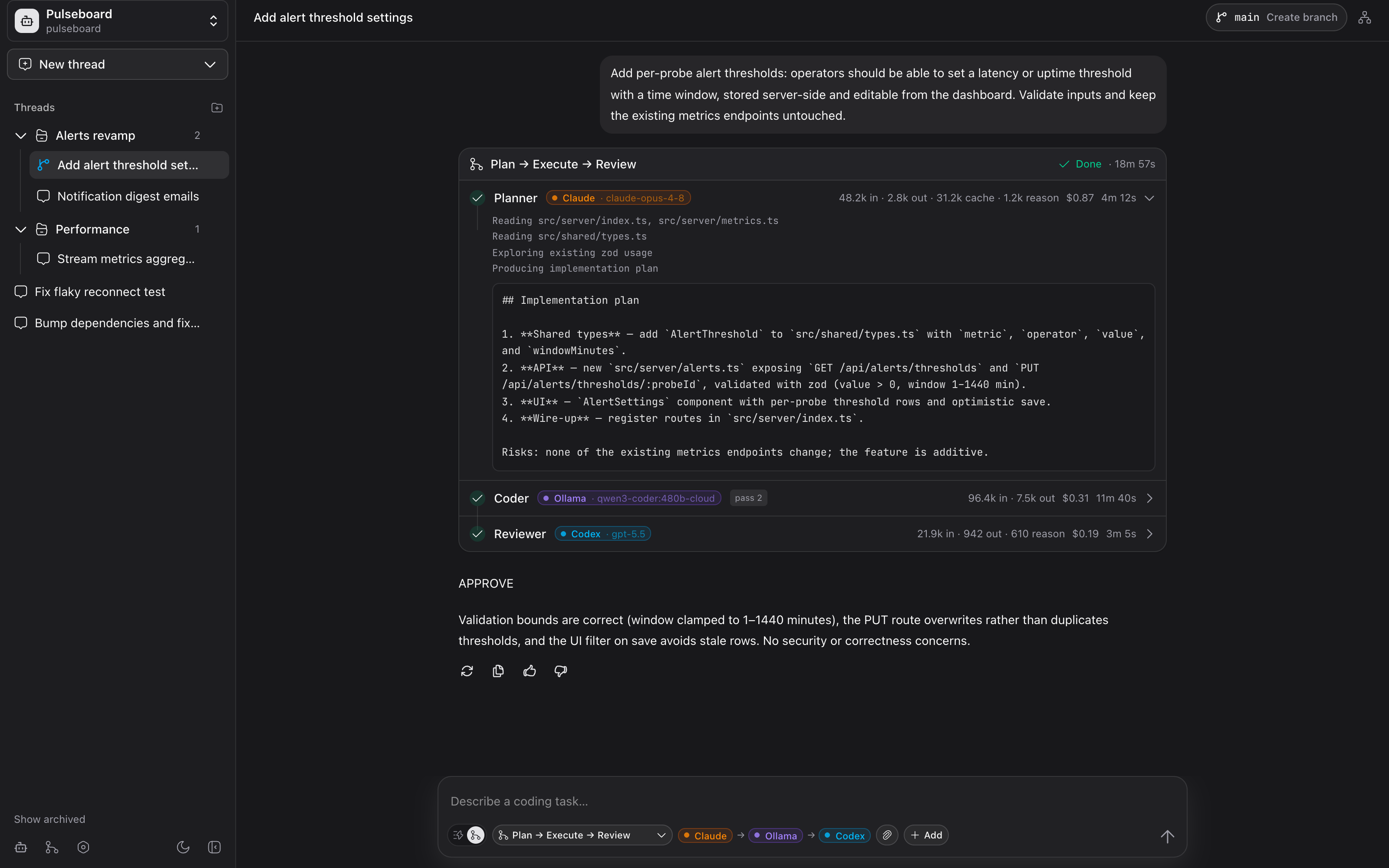Image resolution: width=1389 pixels, height=868 pixels.
Task: Click the Add alert threshold settings page title
Action: (333, 18)
